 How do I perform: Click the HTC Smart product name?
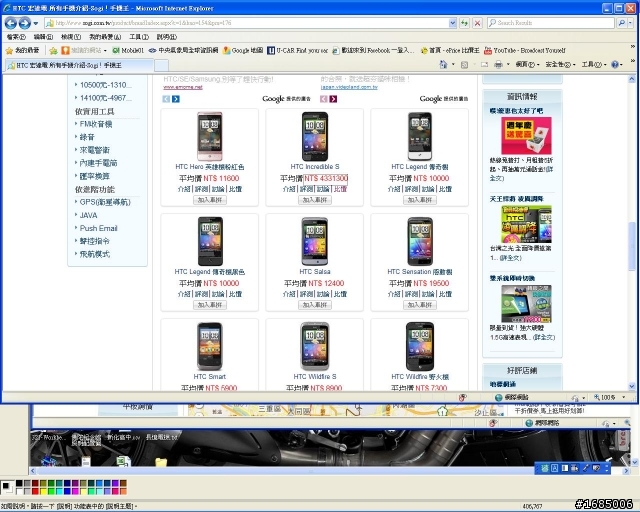point(209,376)
